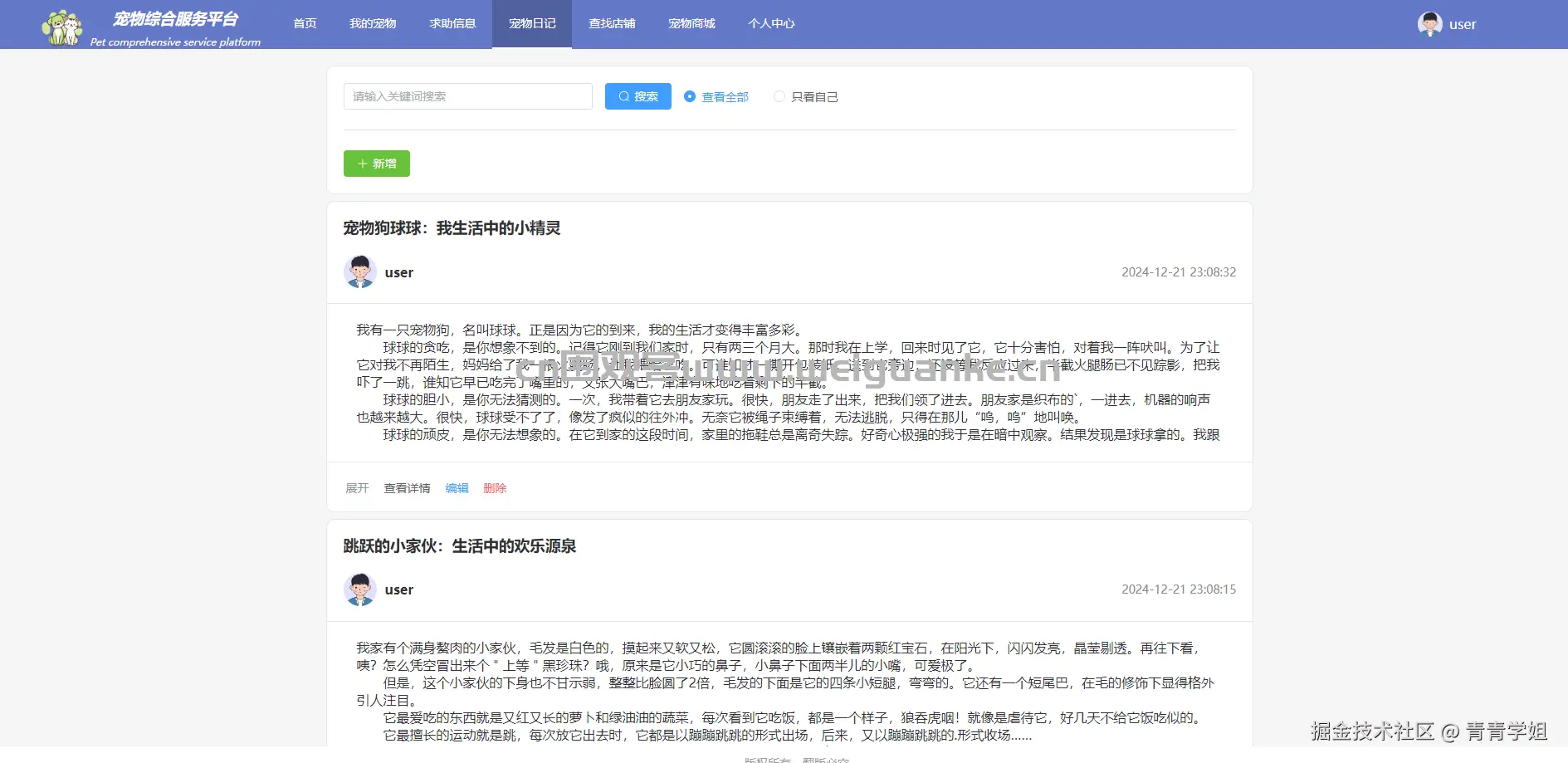Open the post titled 宠物狗球球：我生活中的小精灵
The image size is (1568, 763).
pos(452,228)
